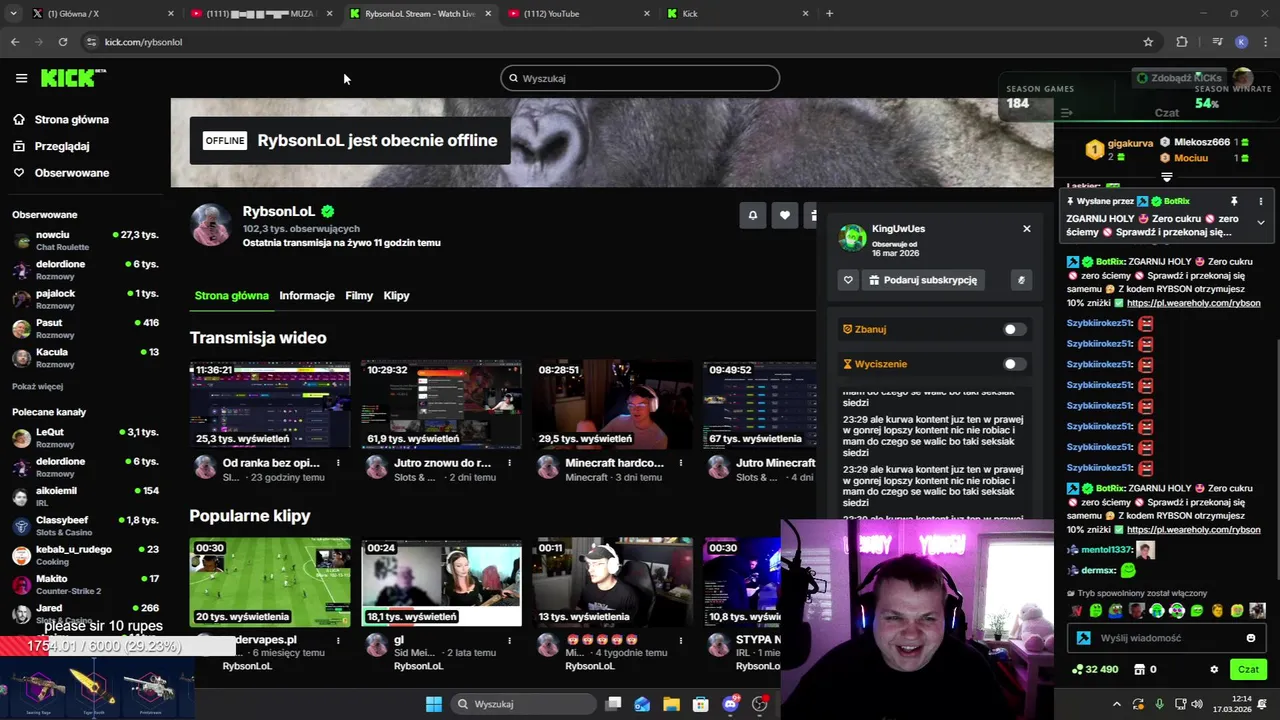
Task: Click Zdobądź KICKs button
Action: tap(1178, 78)
